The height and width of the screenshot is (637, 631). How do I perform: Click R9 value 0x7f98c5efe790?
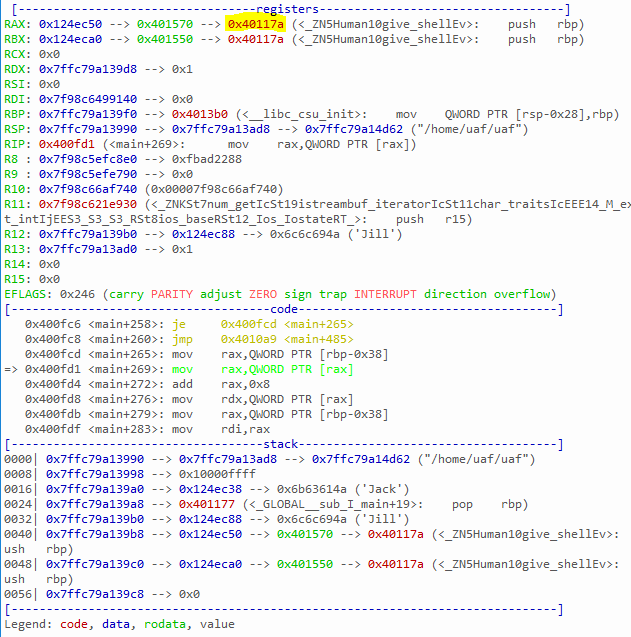click(x=88, y=175)
